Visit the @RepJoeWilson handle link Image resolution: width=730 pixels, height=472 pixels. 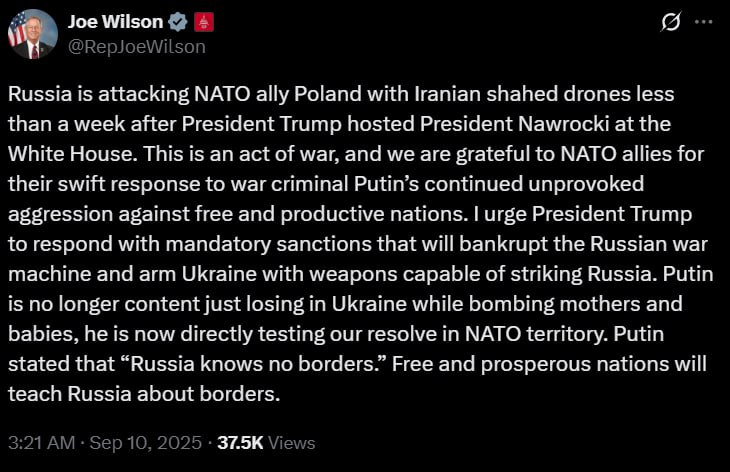137,47
